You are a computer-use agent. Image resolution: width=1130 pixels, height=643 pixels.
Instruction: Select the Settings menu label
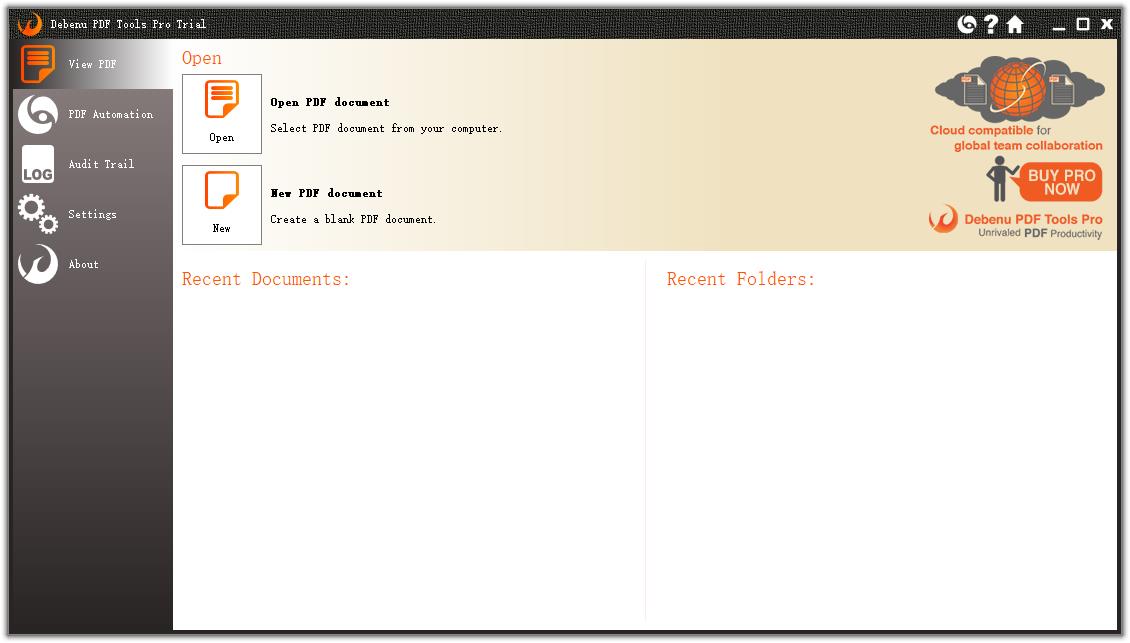(x=92, y=214)
